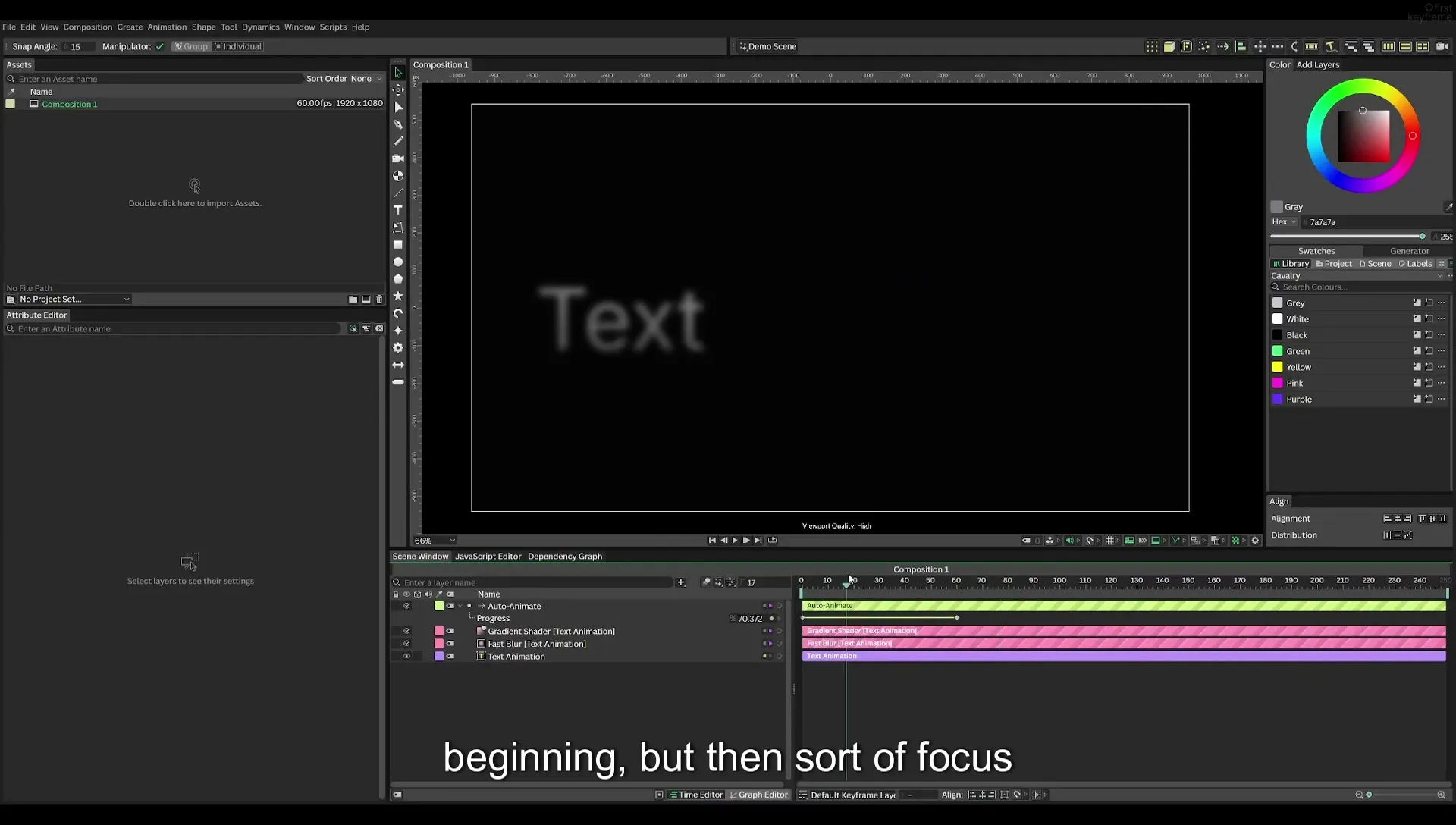The image size is (1456, 825).
Task: Select the Ellipse shape tool
Action: pyautogui.click(x=398, y=262)
